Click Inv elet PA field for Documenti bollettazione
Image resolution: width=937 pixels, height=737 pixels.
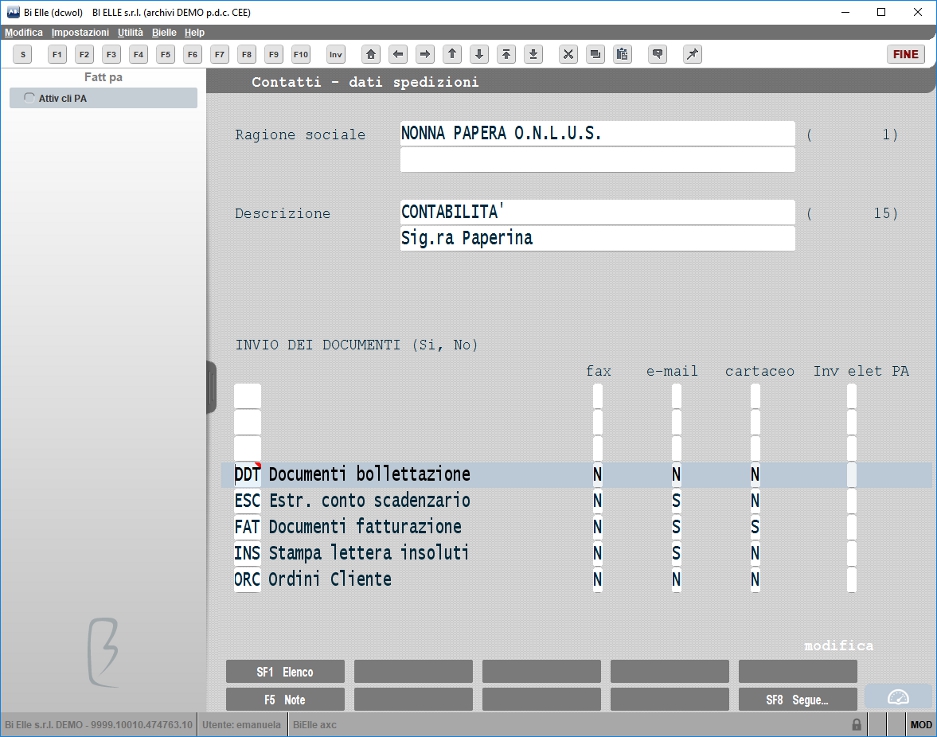coord(852,475)
